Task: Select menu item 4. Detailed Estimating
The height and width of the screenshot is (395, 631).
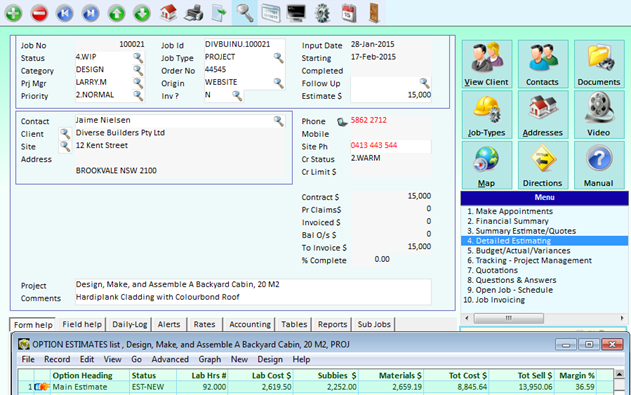Action: coord(544,241)
